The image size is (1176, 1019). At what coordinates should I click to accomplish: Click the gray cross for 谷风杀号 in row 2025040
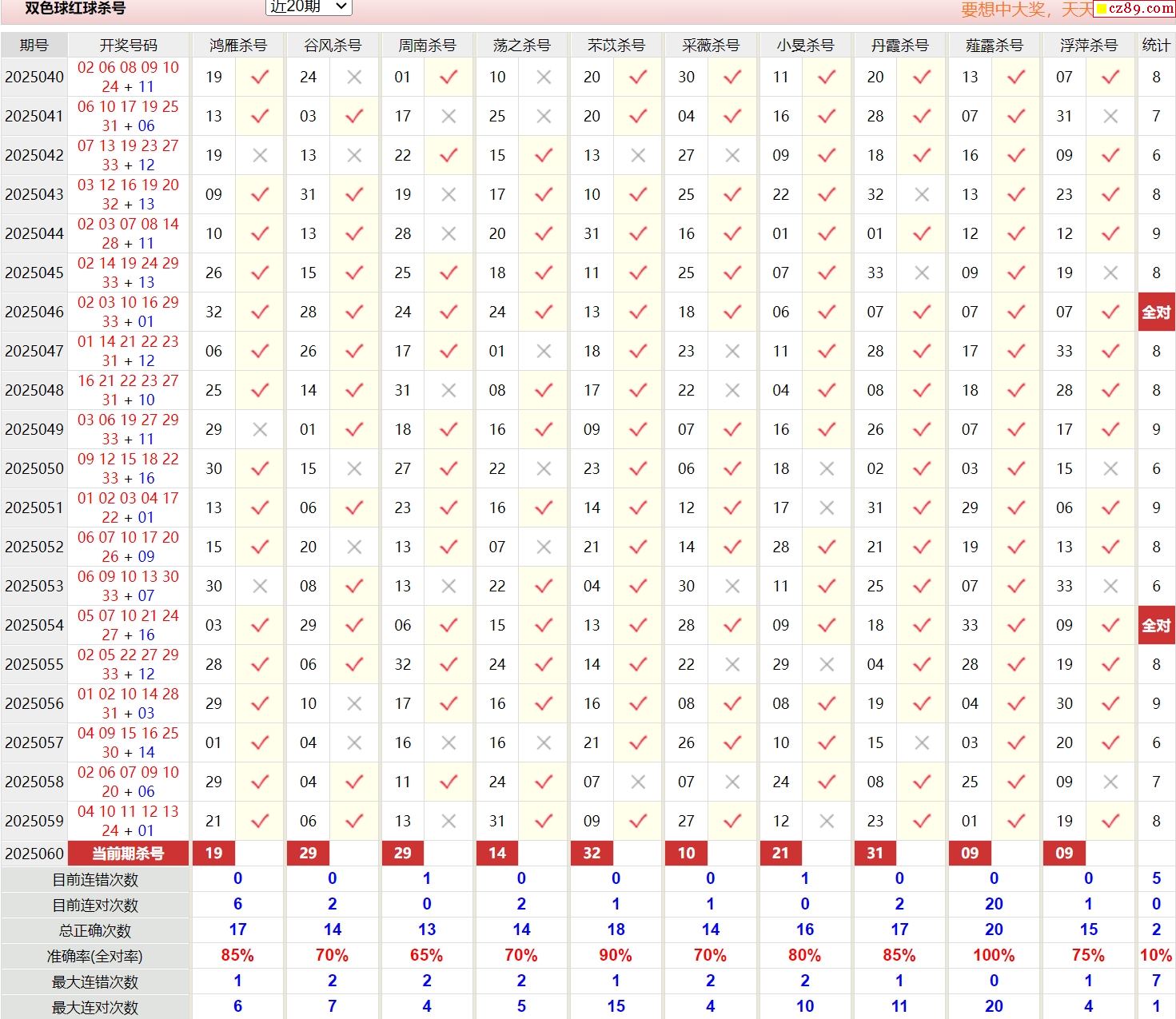pos(354,78)
